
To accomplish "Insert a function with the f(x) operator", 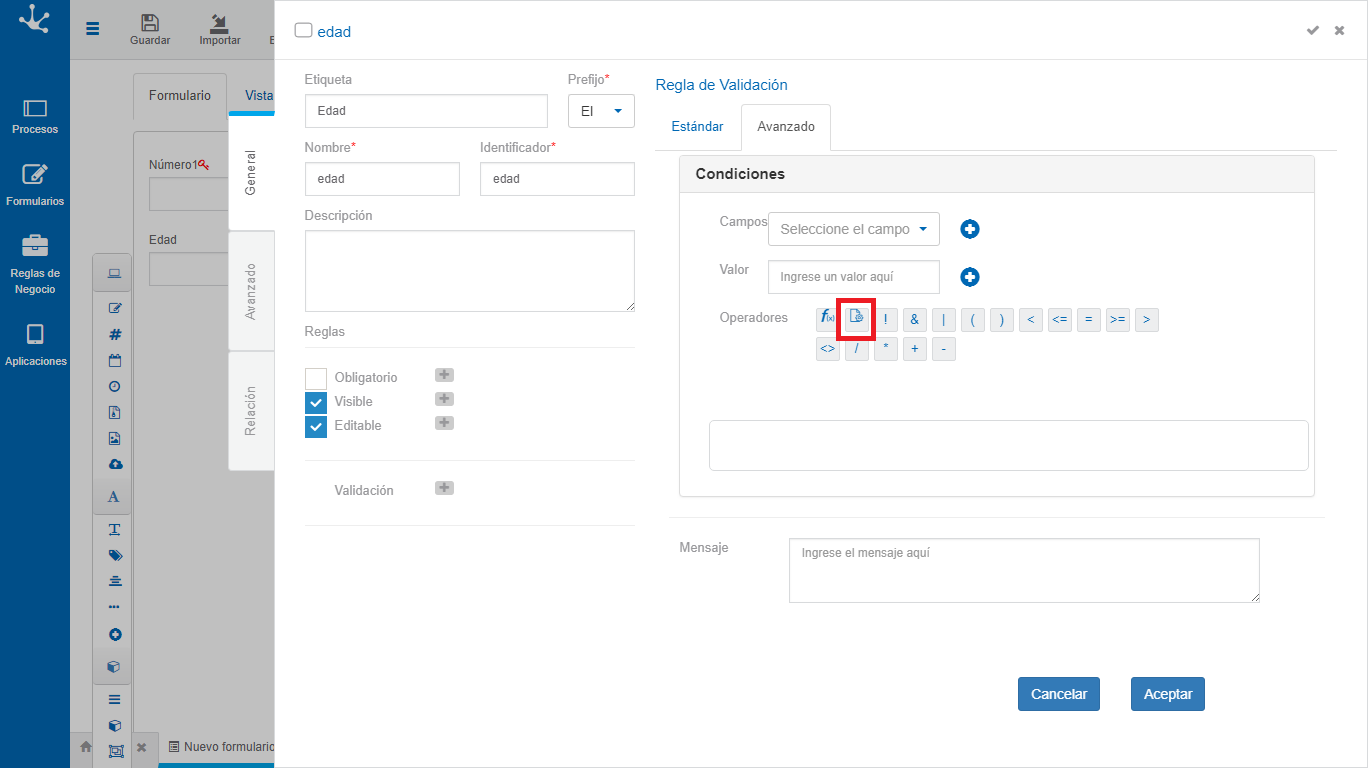I will coord(827,319).
